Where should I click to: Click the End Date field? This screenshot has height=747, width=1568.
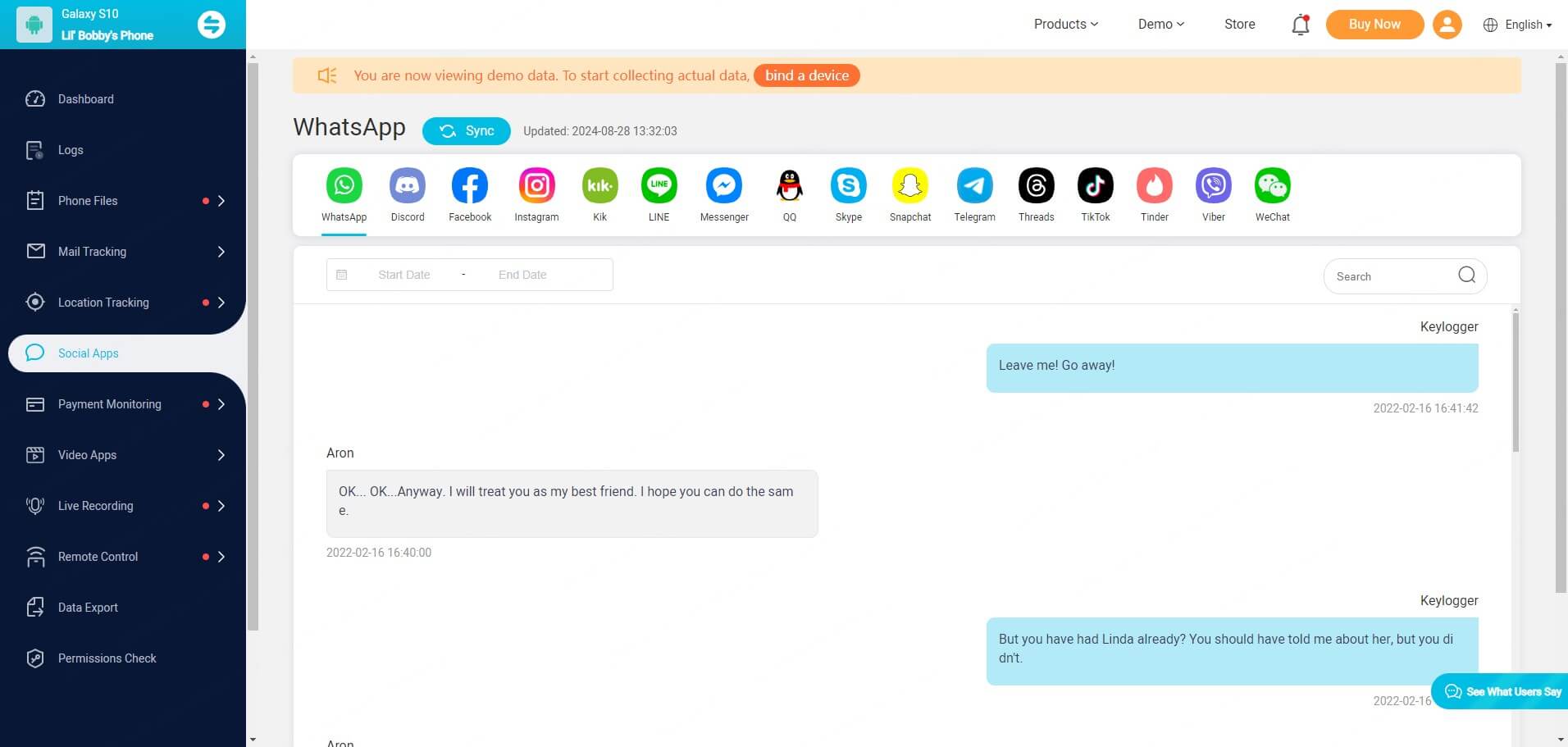tap(522, 275)
